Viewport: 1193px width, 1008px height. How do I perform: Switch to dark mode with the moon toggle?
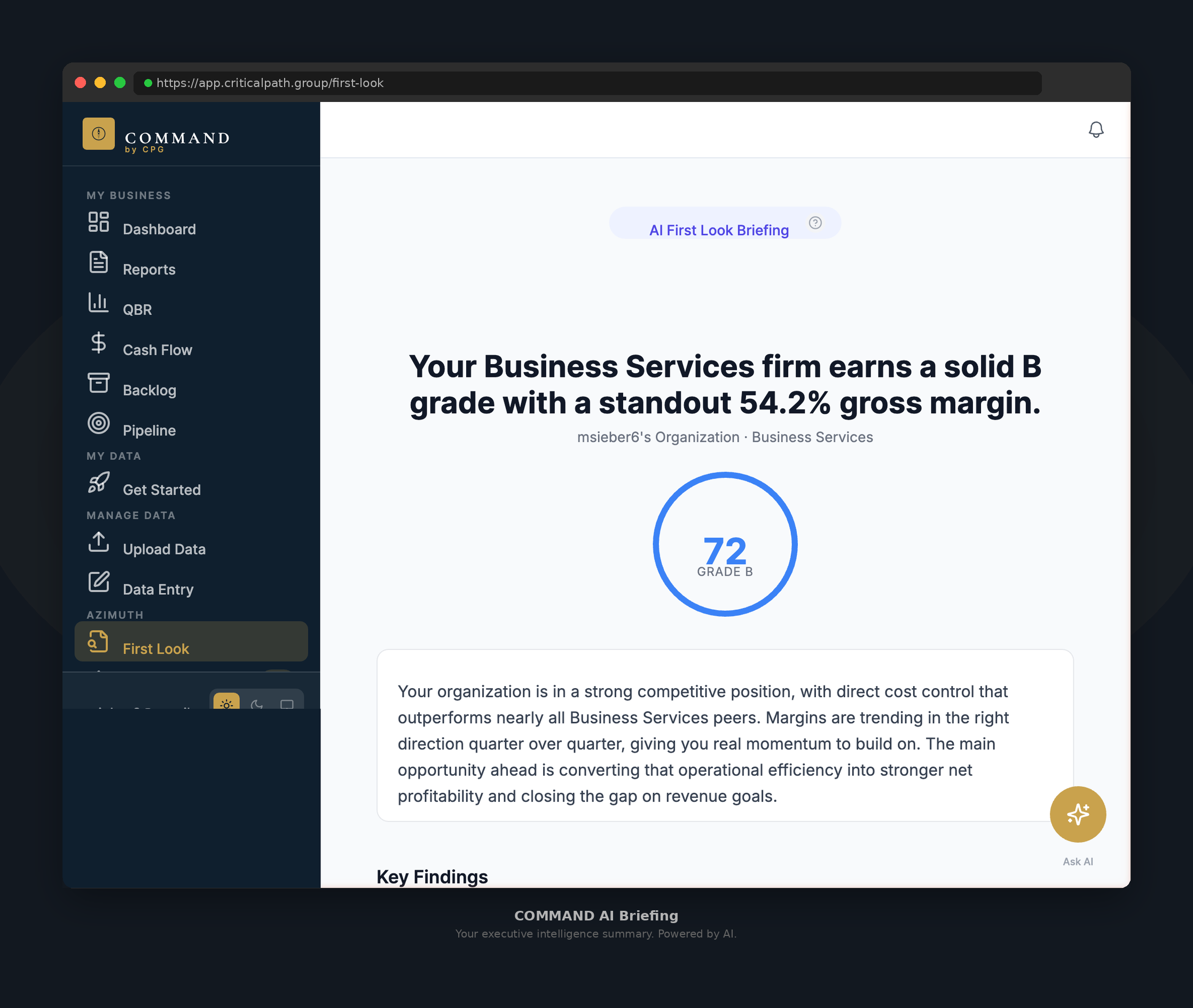tap(256, 705)
